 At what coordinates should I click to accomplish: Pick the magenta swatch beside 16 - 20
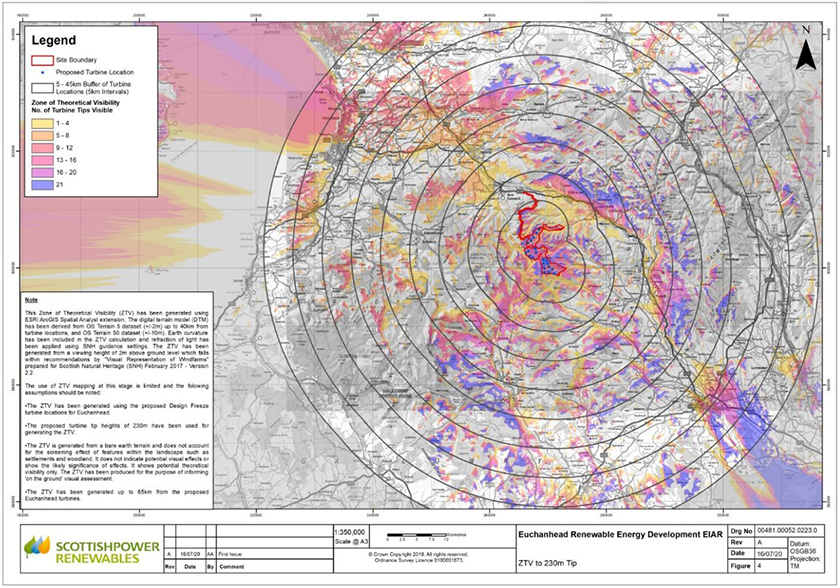coord(43,172)
